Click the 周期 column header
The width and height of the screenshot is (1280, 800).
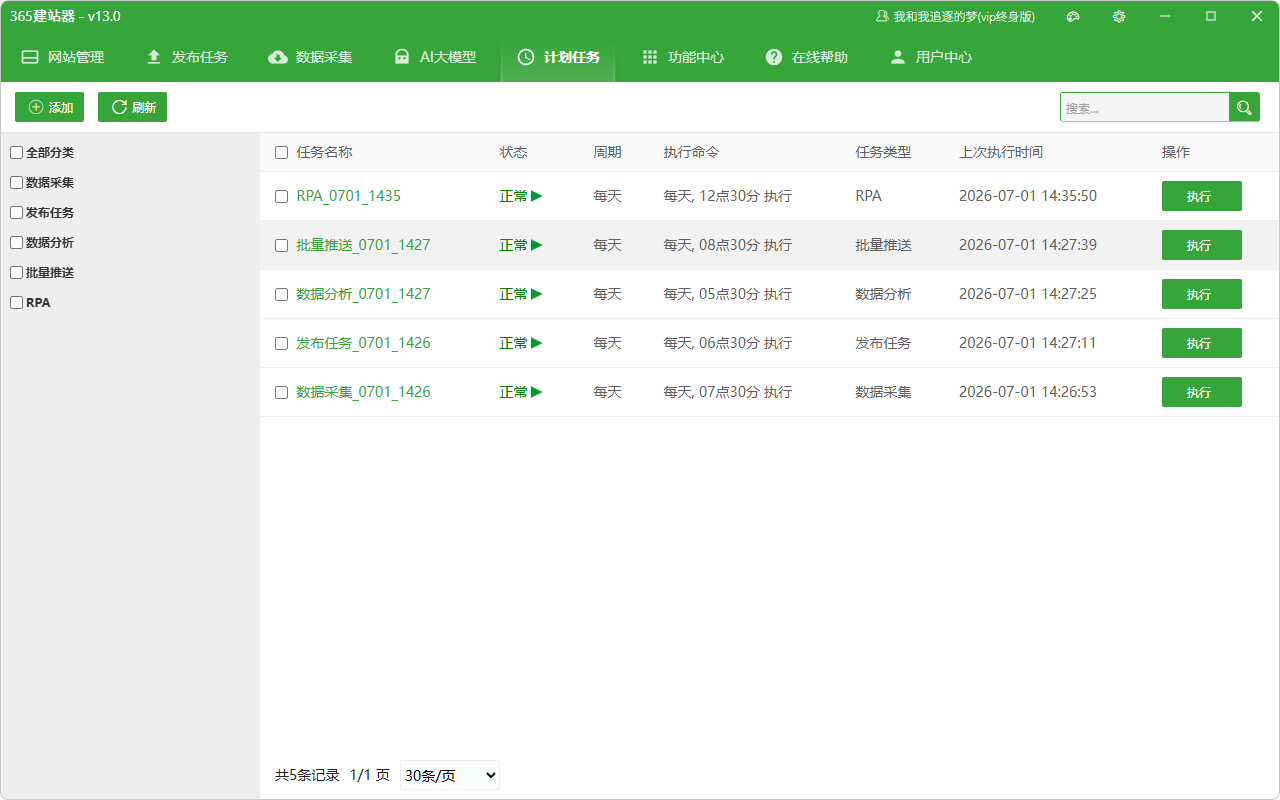click(x=607, y=152)
